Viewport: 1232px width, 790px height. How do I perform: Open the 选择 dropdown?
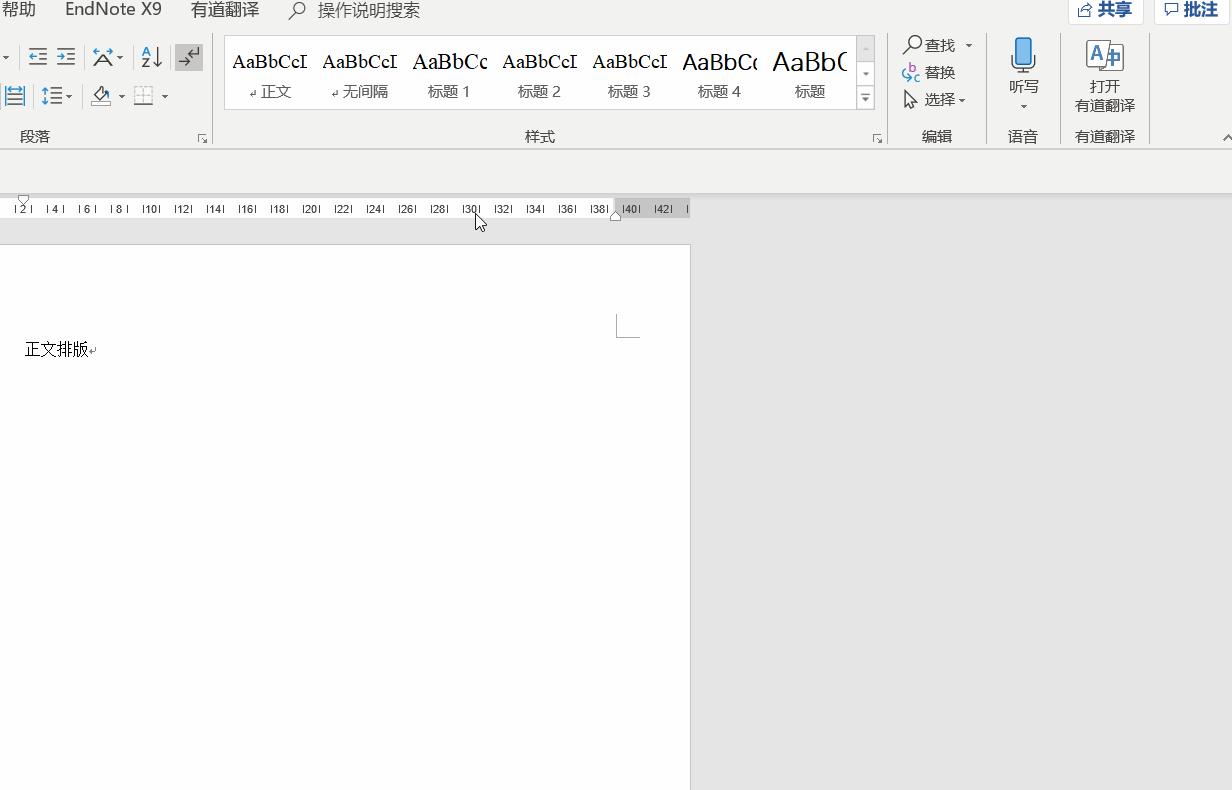point(934,99)
